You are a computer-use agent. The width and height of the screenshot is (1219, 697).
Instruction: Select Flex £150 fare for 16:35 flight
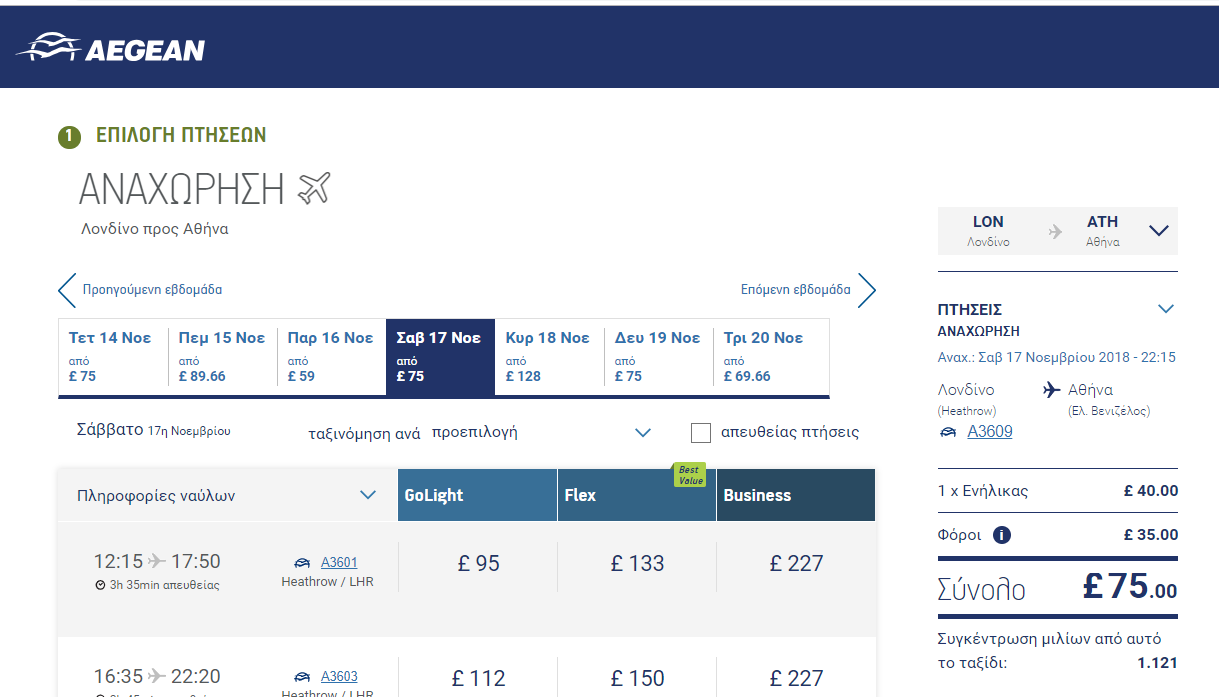(637, 678)
